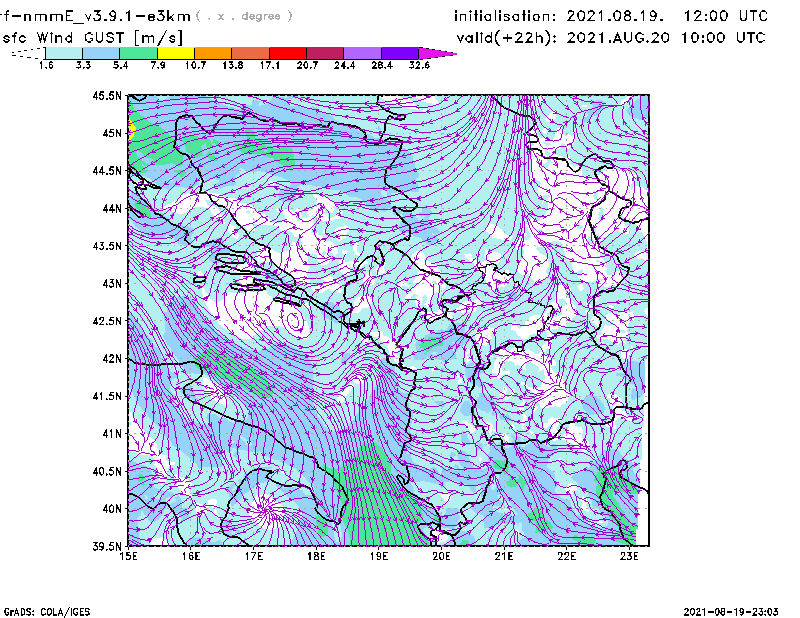Click the 43.5N latitude label
Image resolution: width=800 pixels, height=618 pixels.
[x=107, y=246]
